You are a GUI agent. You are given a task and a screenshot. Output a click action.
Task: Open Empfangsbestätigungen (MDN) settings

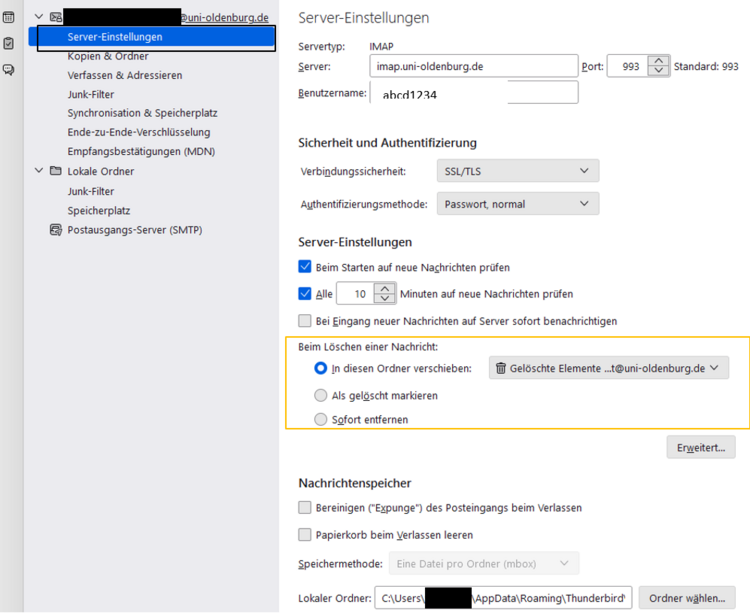click(141, 152)
